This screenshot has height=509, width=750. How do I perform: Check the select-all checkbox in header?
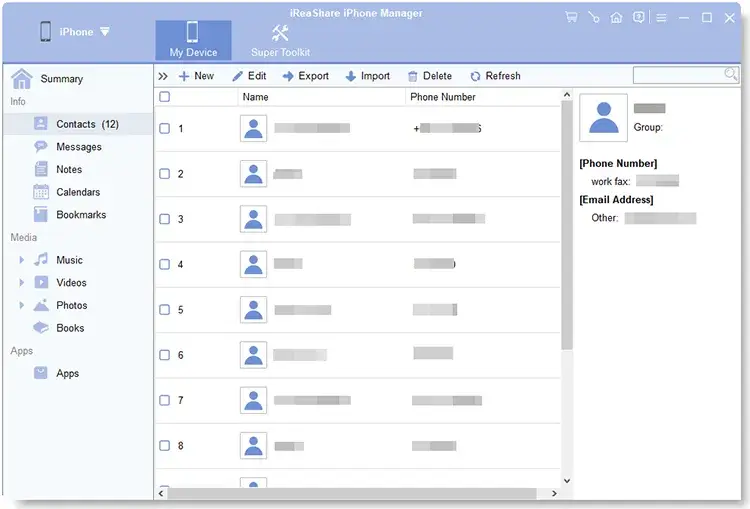[x=165, y=97]
